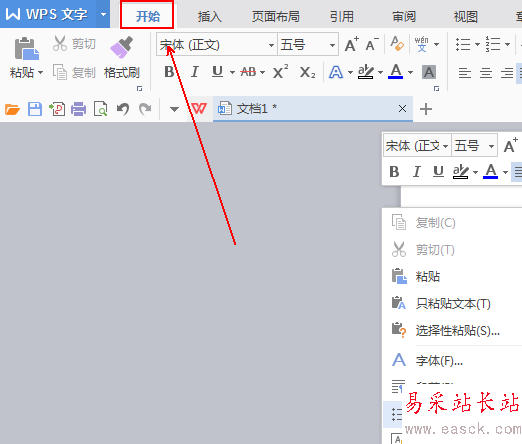Toggle Underline in the main ribbon
Screen dimensions: 522x444
(217, 72)
